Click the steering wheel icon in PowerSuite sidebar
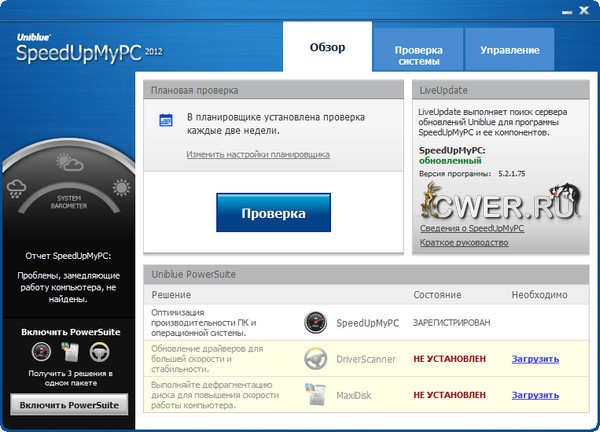Viewport: 600px width, 432px height. [x=100, y=352]
